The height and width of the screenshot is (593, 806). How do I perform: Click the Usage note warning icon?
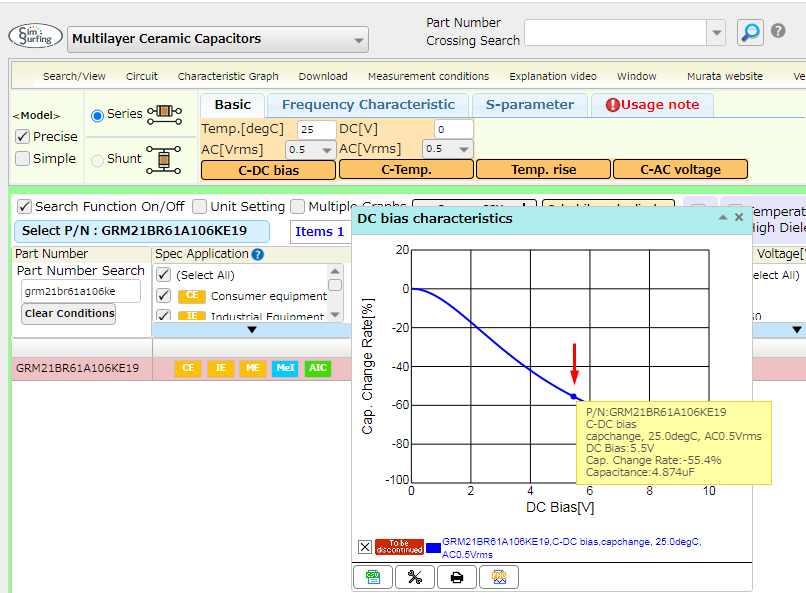pyautogui.click(x=613, y=105)
